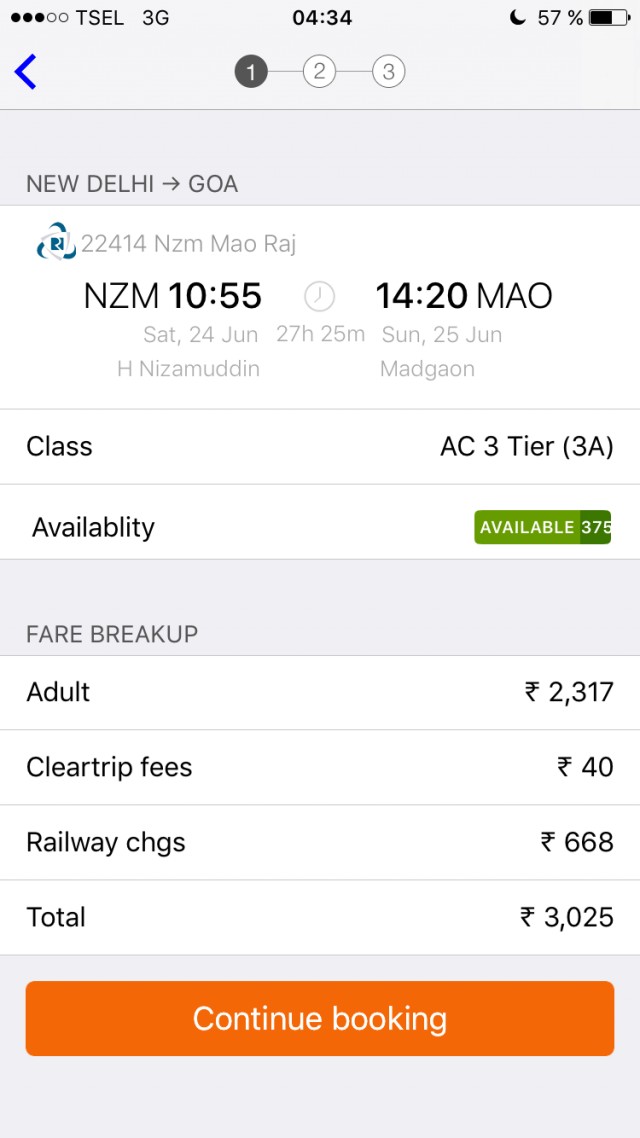The height and width of the screenshot is (1138, 640).
Task: Tap the signal strength dots
Action: click(39, 17)
